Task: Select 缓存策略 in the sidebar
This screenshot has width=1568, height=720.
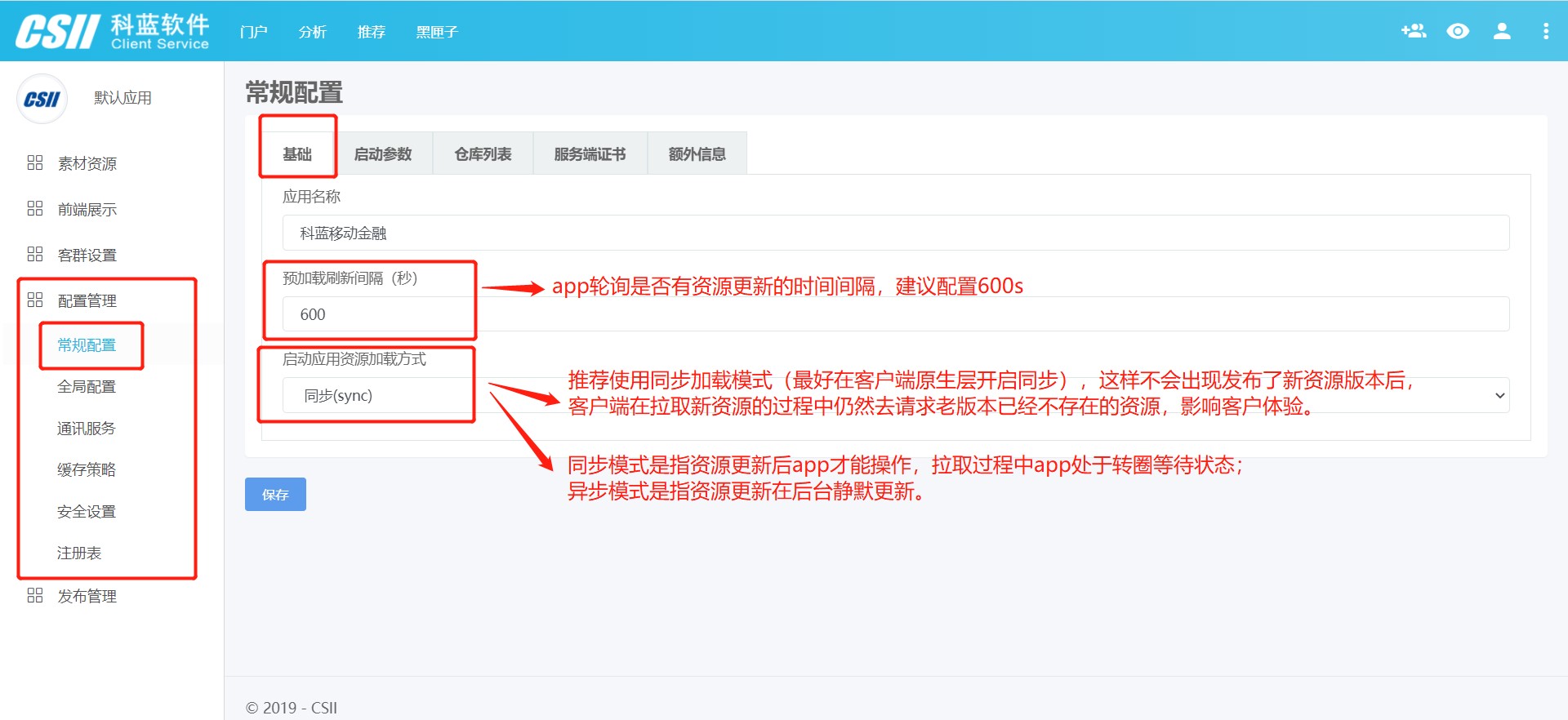Action: pyautogui.click(x=87, y=469)
